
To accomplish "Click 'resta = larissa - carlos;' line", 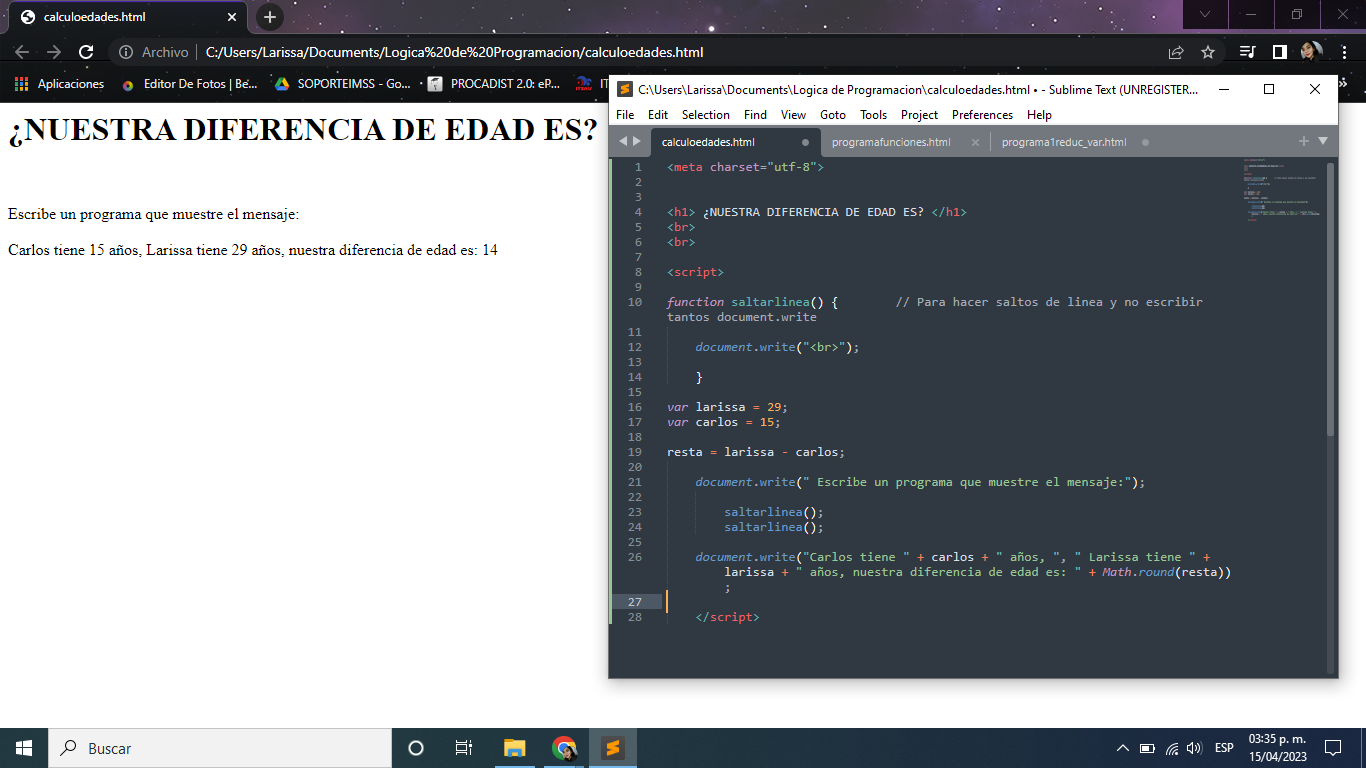I will (756, 452).
